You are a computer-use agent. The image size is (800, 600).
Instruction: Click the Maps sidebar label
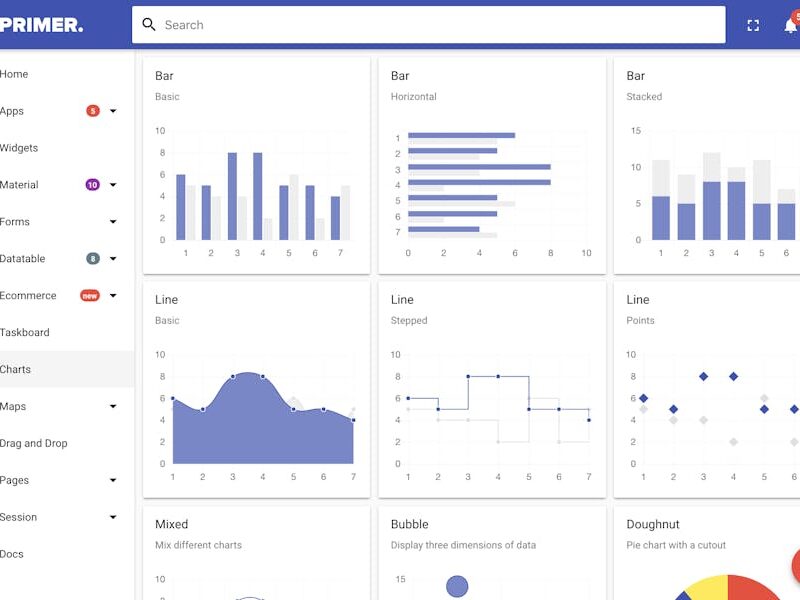[x=13, y=406]
